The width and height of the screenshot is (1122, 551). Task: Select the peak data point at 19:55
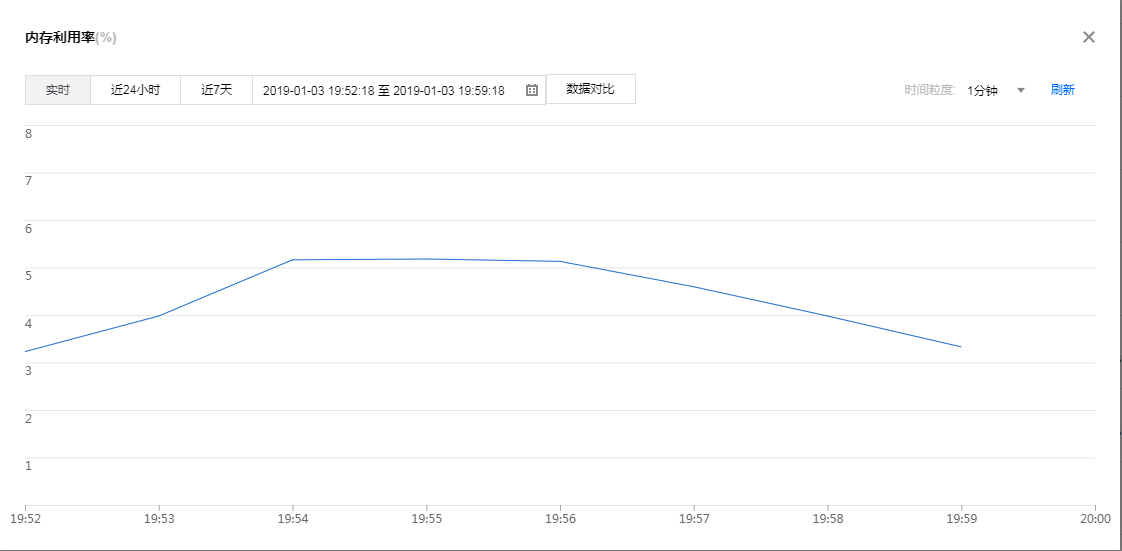click(x=427, y=259)
